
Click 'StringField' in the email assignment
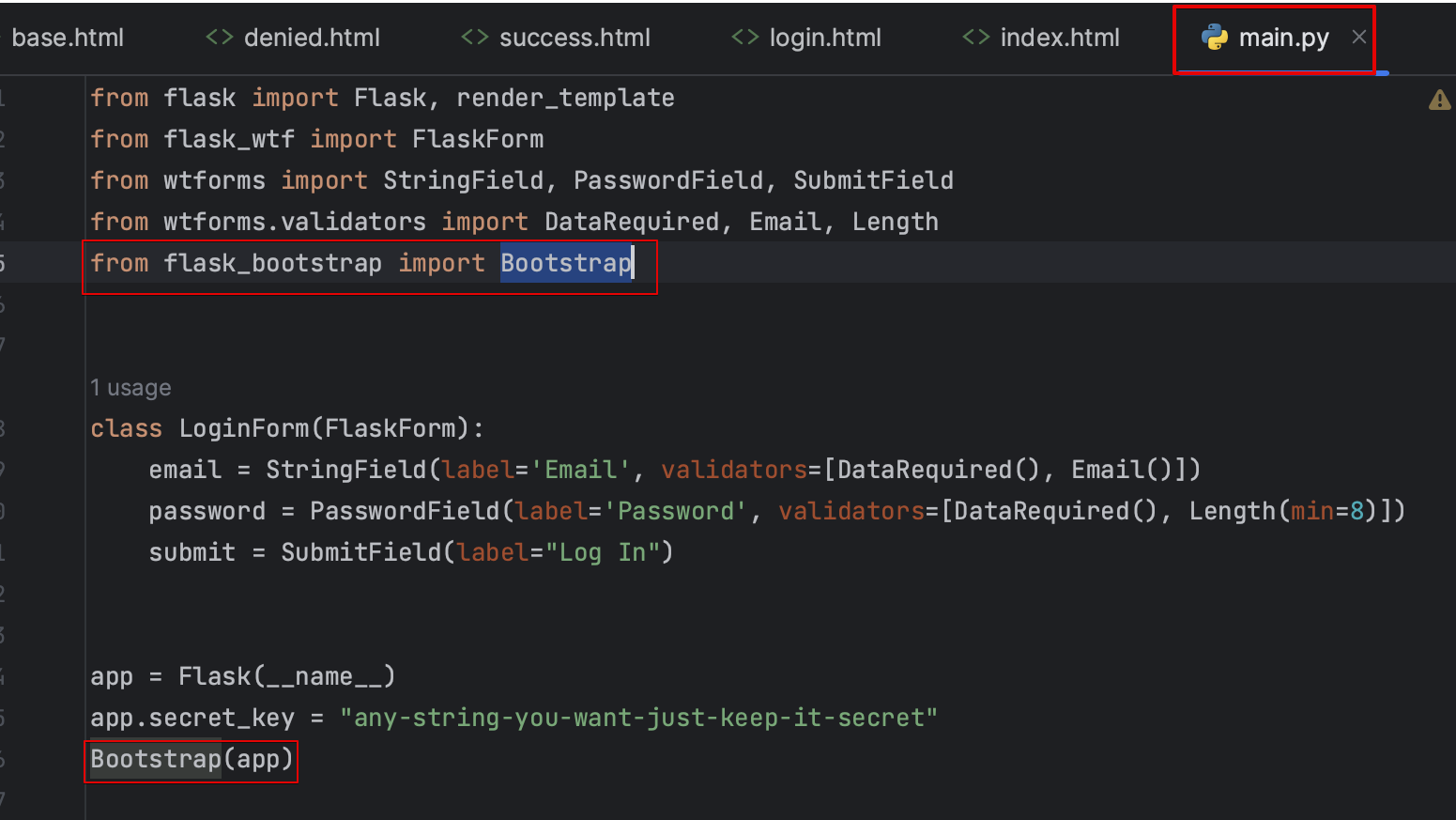[x=346, y=470]
